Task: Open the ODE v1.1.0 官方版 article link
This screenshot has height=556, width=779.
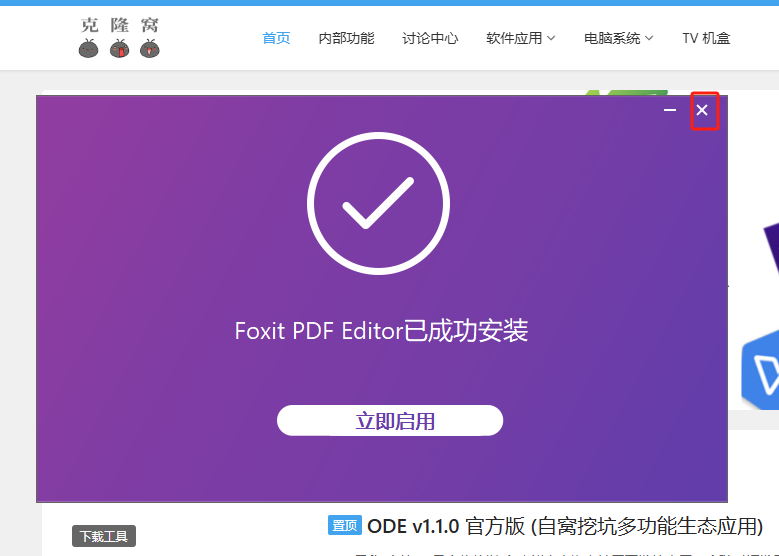Action: tap(565, 526)
